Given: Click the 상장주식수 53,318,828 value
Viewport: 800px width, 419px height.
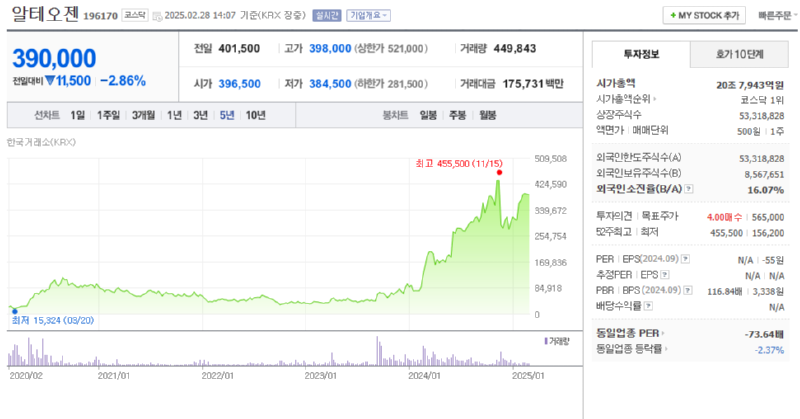Looking at the screenshot, I should 762,116.
